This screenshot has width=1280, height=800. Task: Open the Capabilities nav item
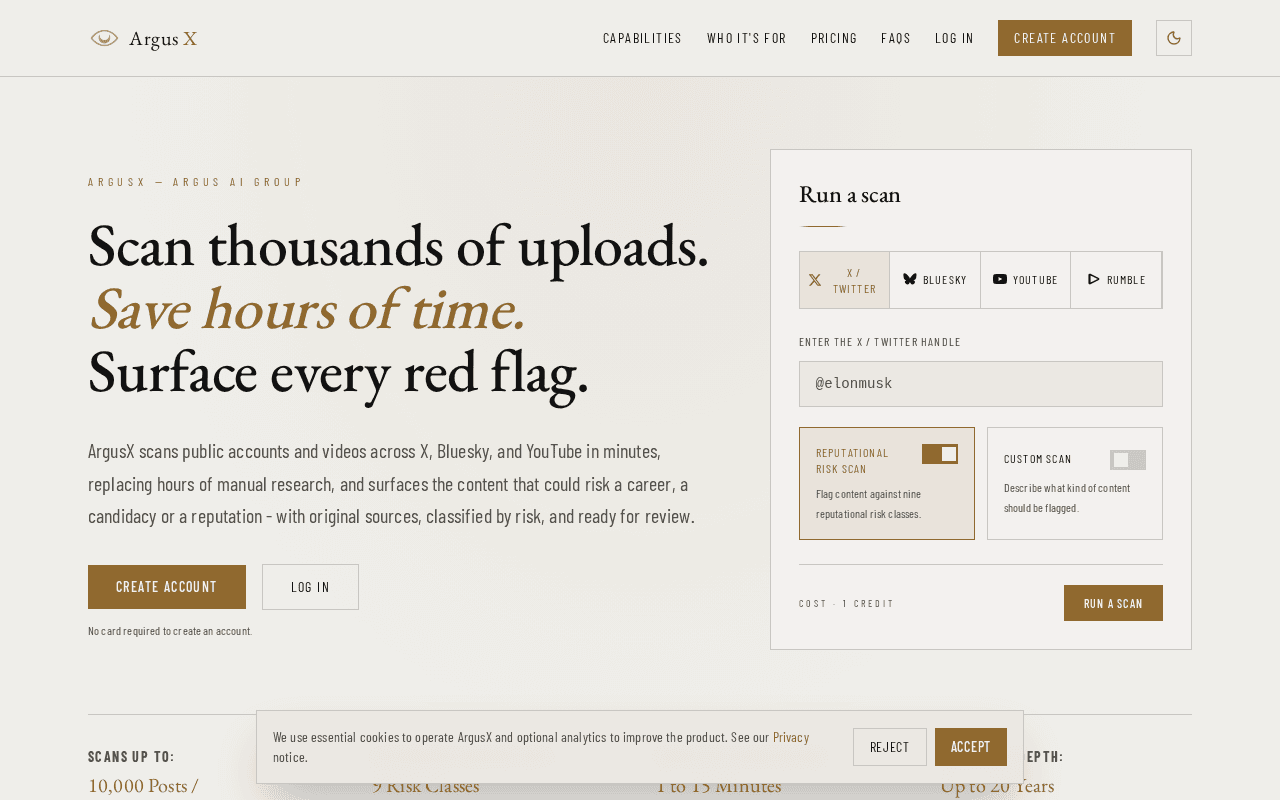pyautogui.click(x=642, y=38)
